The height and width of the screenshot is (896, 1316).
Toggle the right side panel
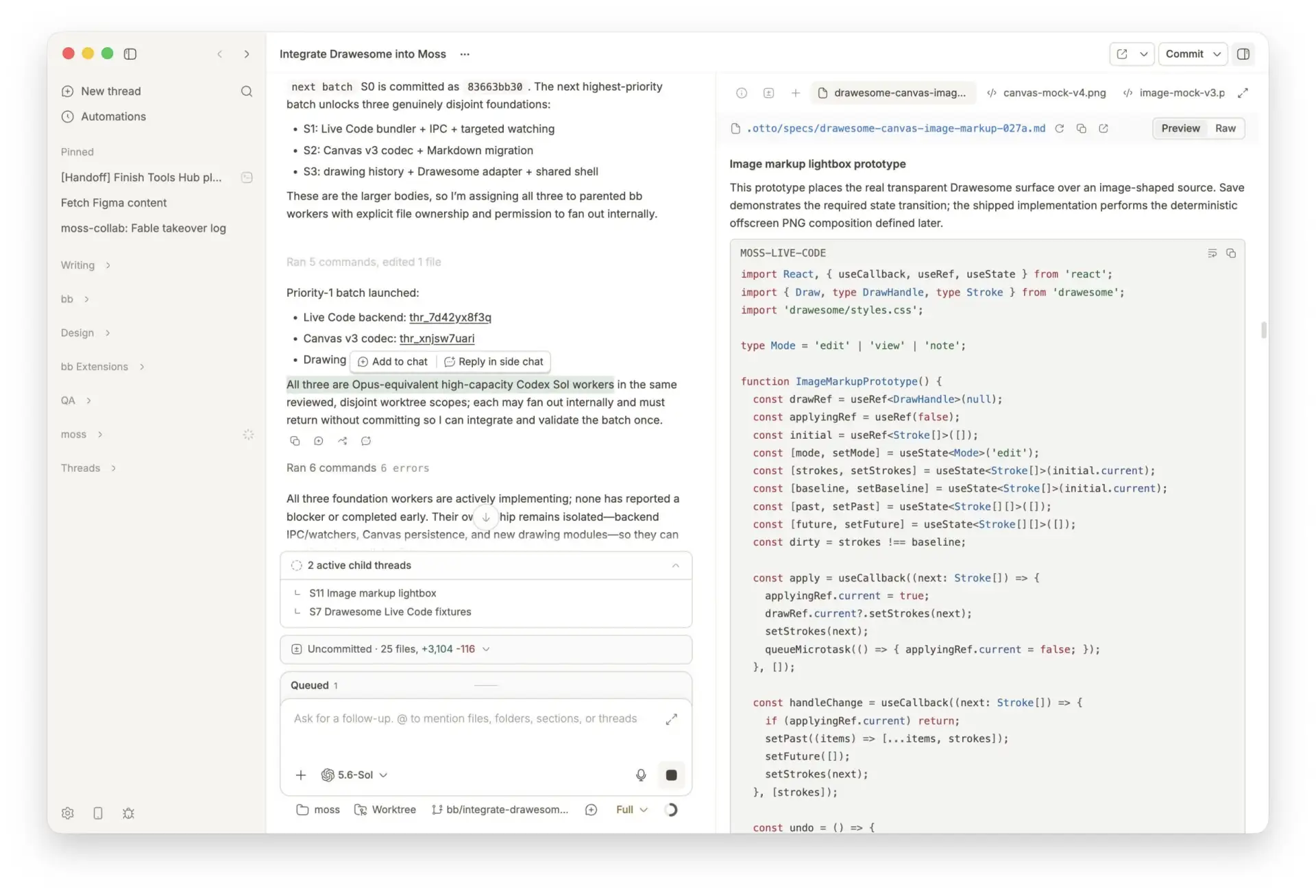(1243, 53)
